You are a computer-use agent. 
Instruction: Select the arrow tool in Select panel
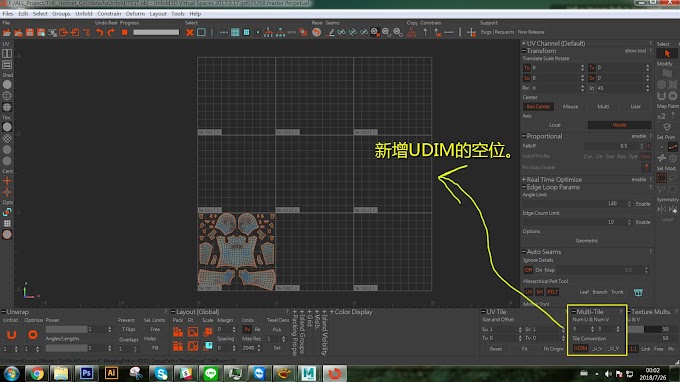(x=667, y=54)
